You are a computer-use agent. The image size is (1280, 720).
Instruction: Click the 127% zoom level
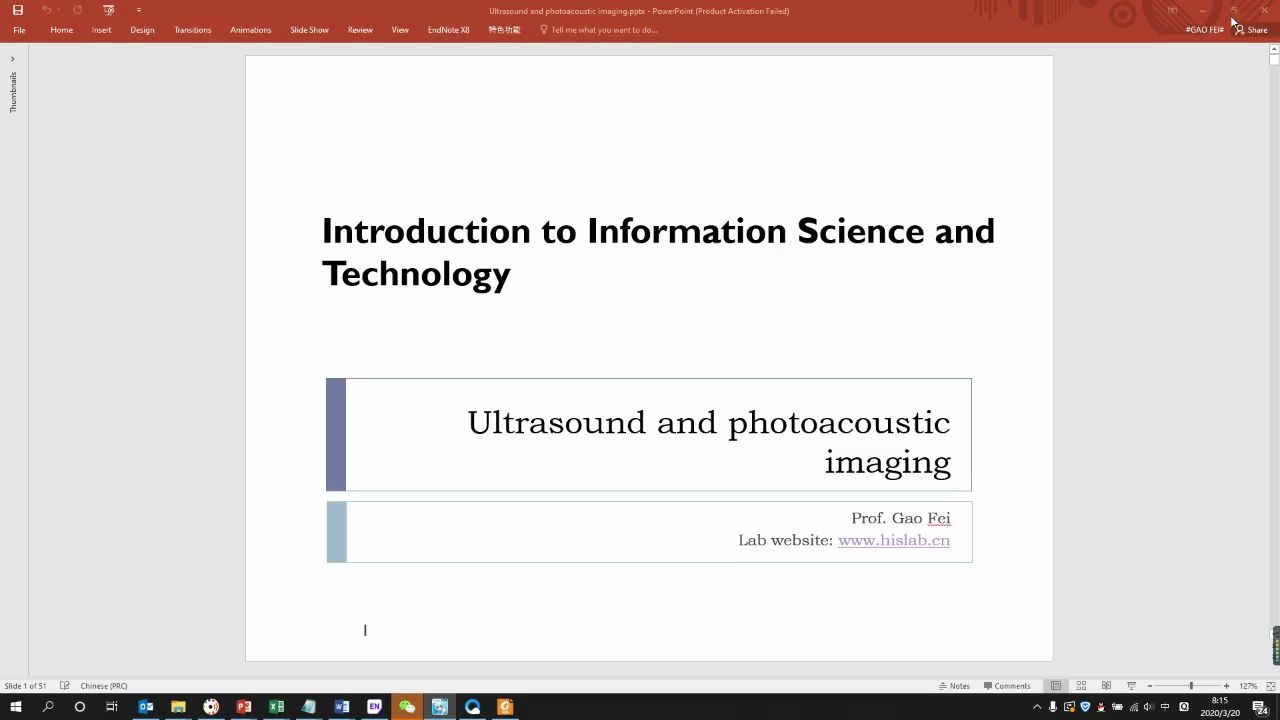[x=1248, y=686]
